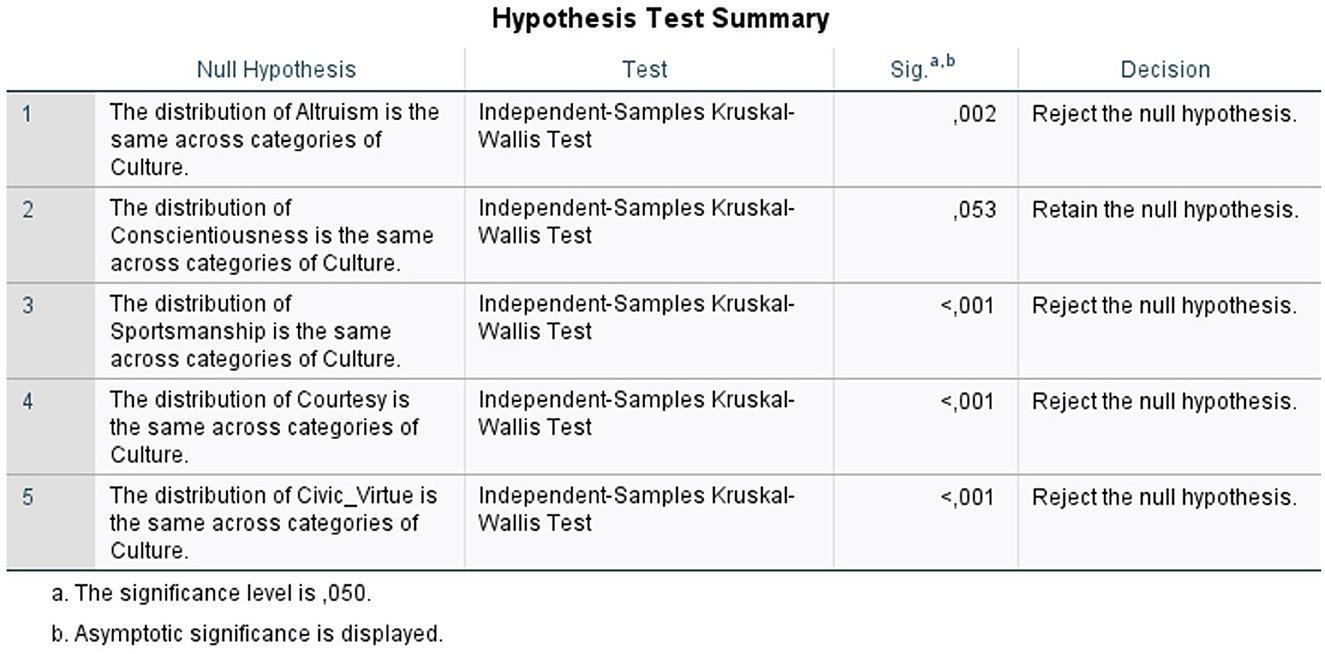Click the Civic_Virtue null hypothesis text

tap(273, 522)
